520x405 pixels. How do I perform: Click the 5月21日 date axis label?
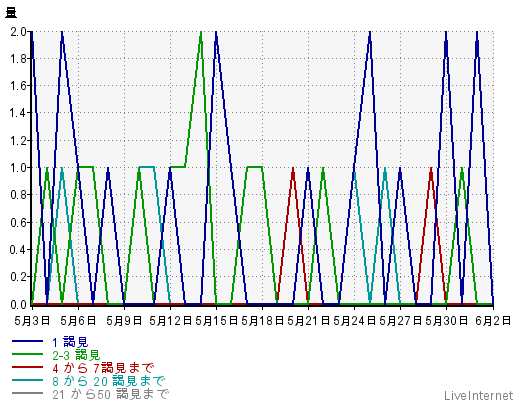[308, 321]
